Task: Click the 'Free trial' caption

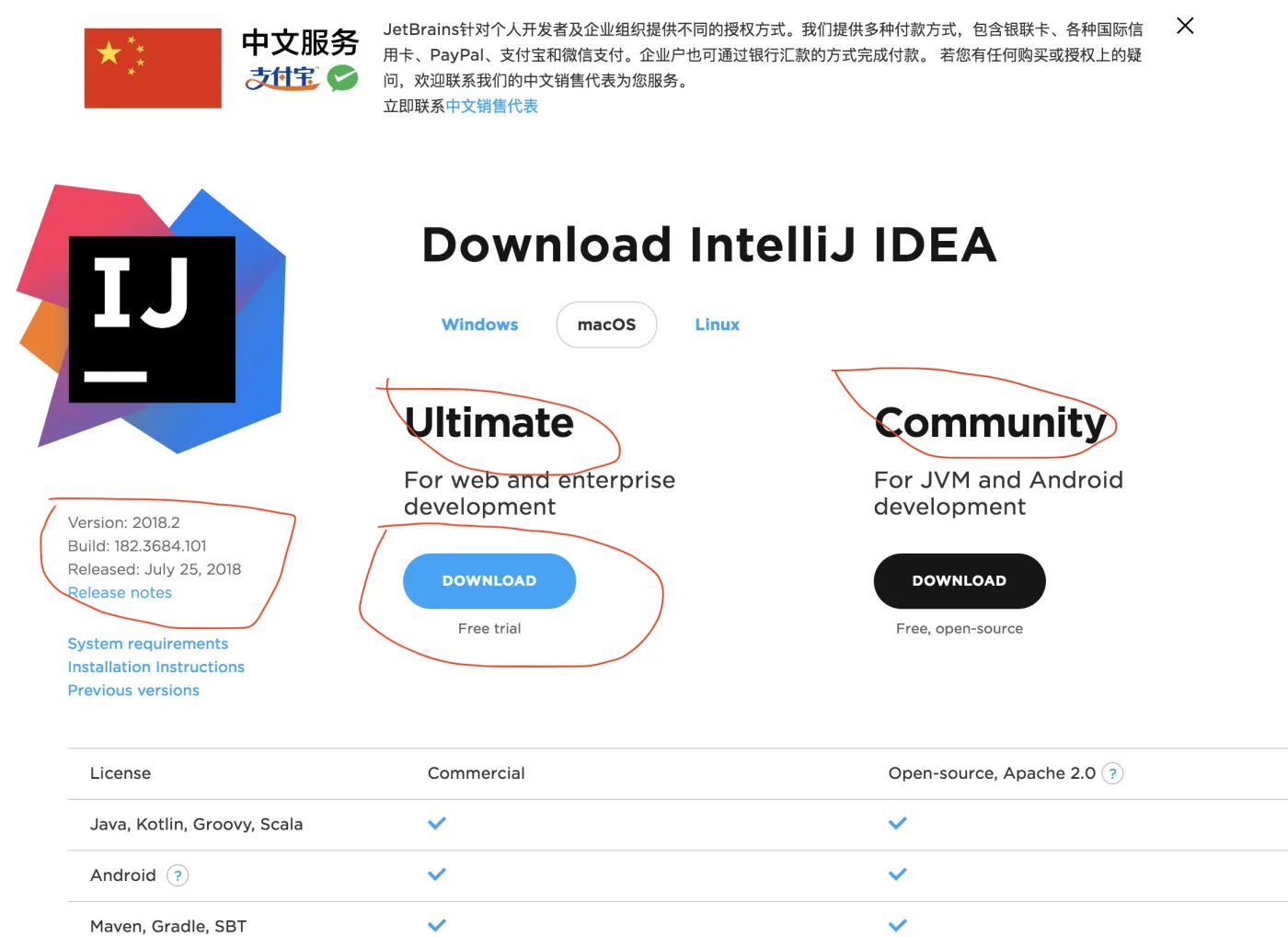Action: pos(489,629)
